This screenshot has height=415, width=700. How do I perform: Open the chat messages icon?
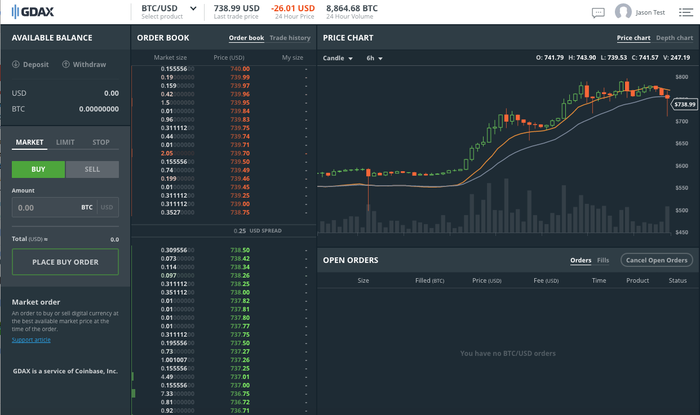(x=598, y=12)
